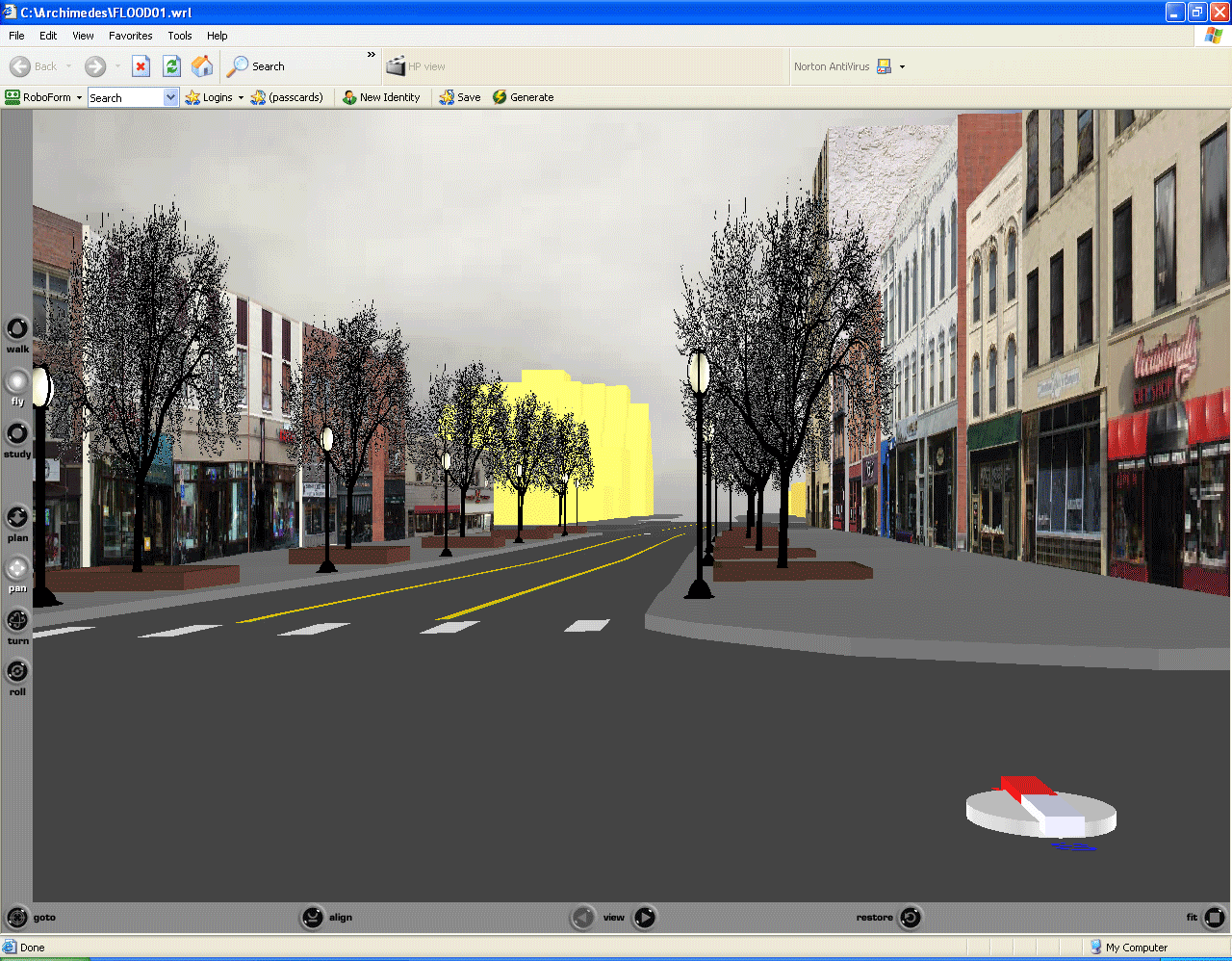The width and height of the screenshot is (1232, 961).
Task: Fit the scene to window
Action: (x=1215, y=918)
